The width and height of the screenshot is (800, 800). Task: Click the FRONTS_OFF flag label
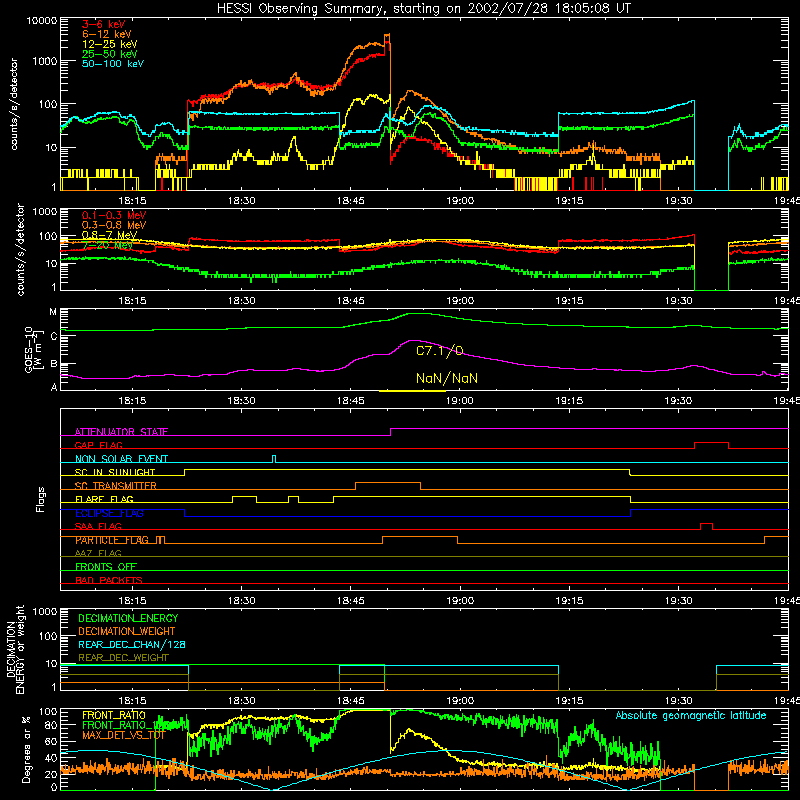point(106,566)
